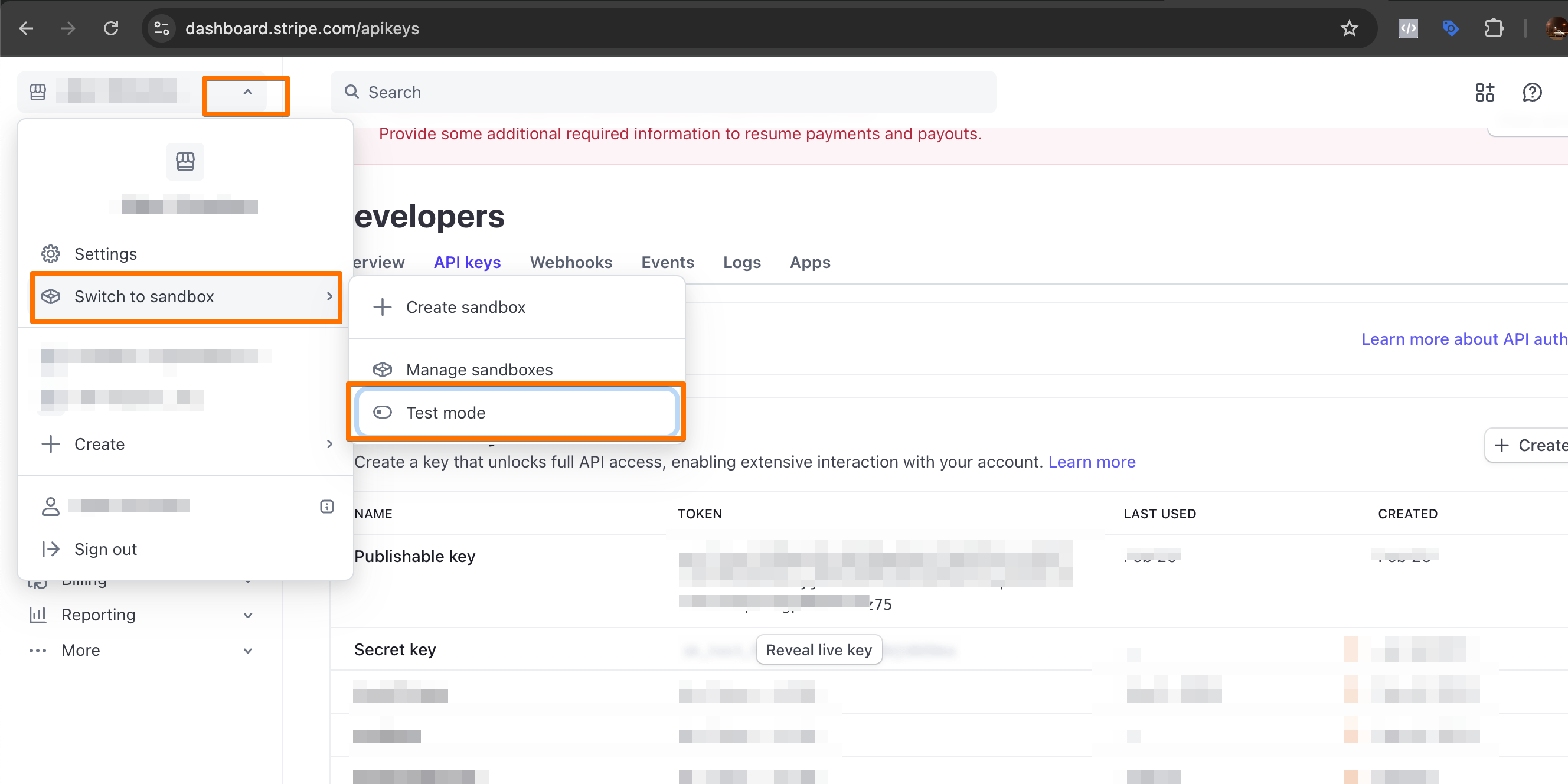Click the Create key button on the right
This screenshot has height=784, width=1568.
click(x=1527, y=445)
